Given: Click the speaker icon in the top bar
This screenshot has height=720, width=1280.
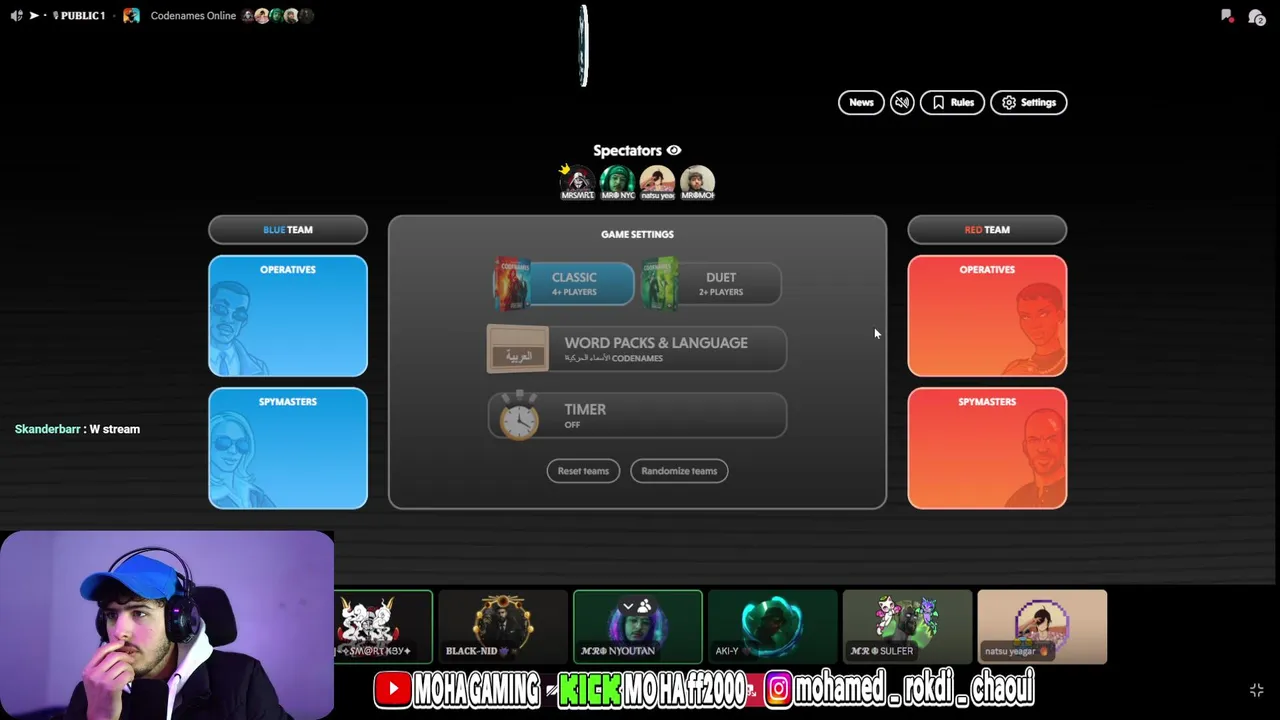Looking at the screenshot, I should [16, 15].
